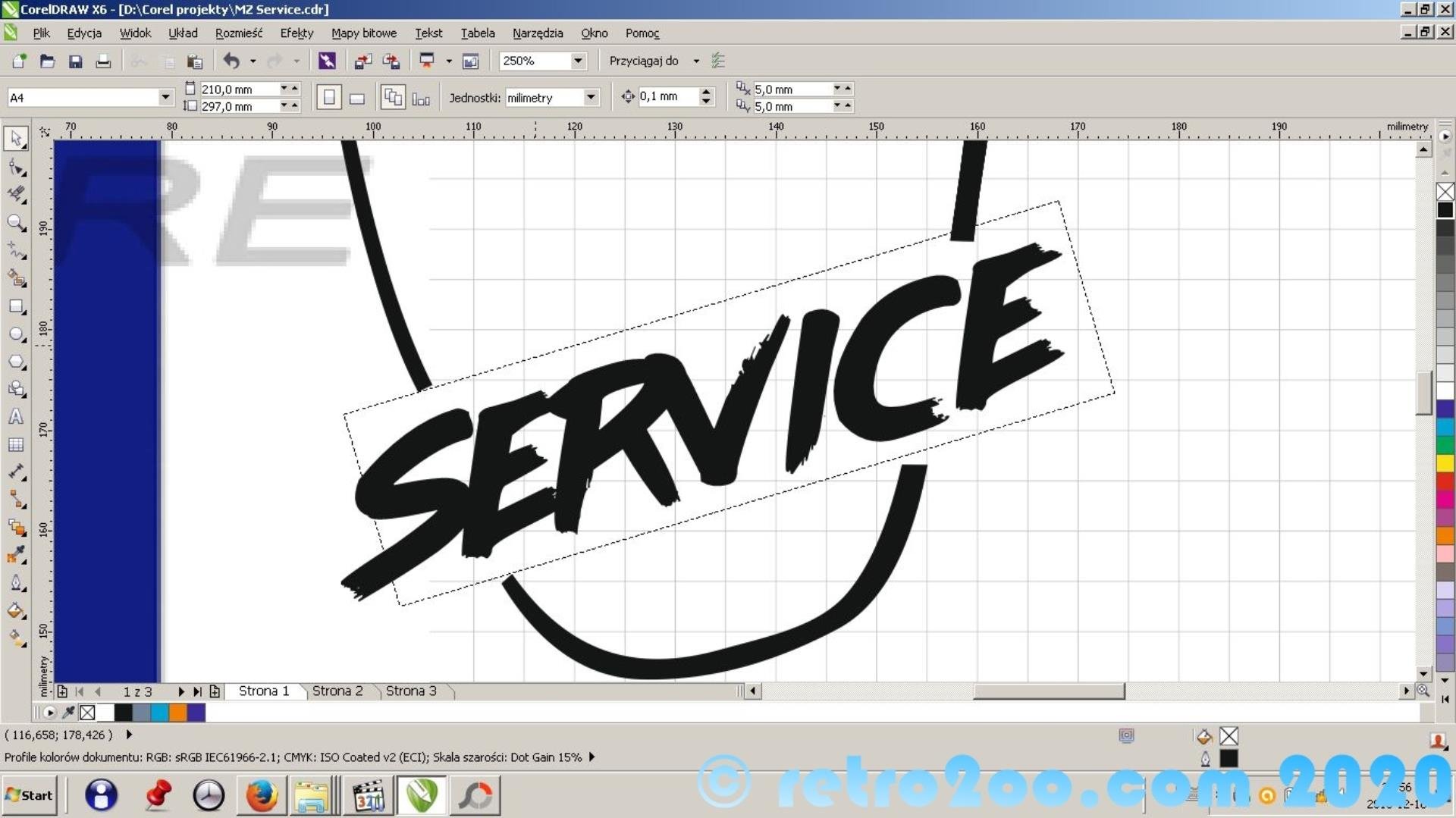This screenshot has height=818, width=1456.
Task: Toggle landscape page orientation
Action: pos(357,98)
